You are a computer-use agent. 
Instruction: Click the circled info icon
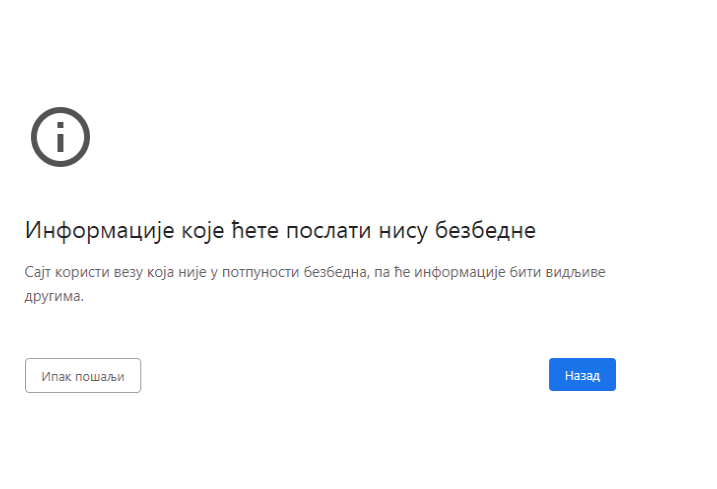pyautogui.click(x=60, y=137)
